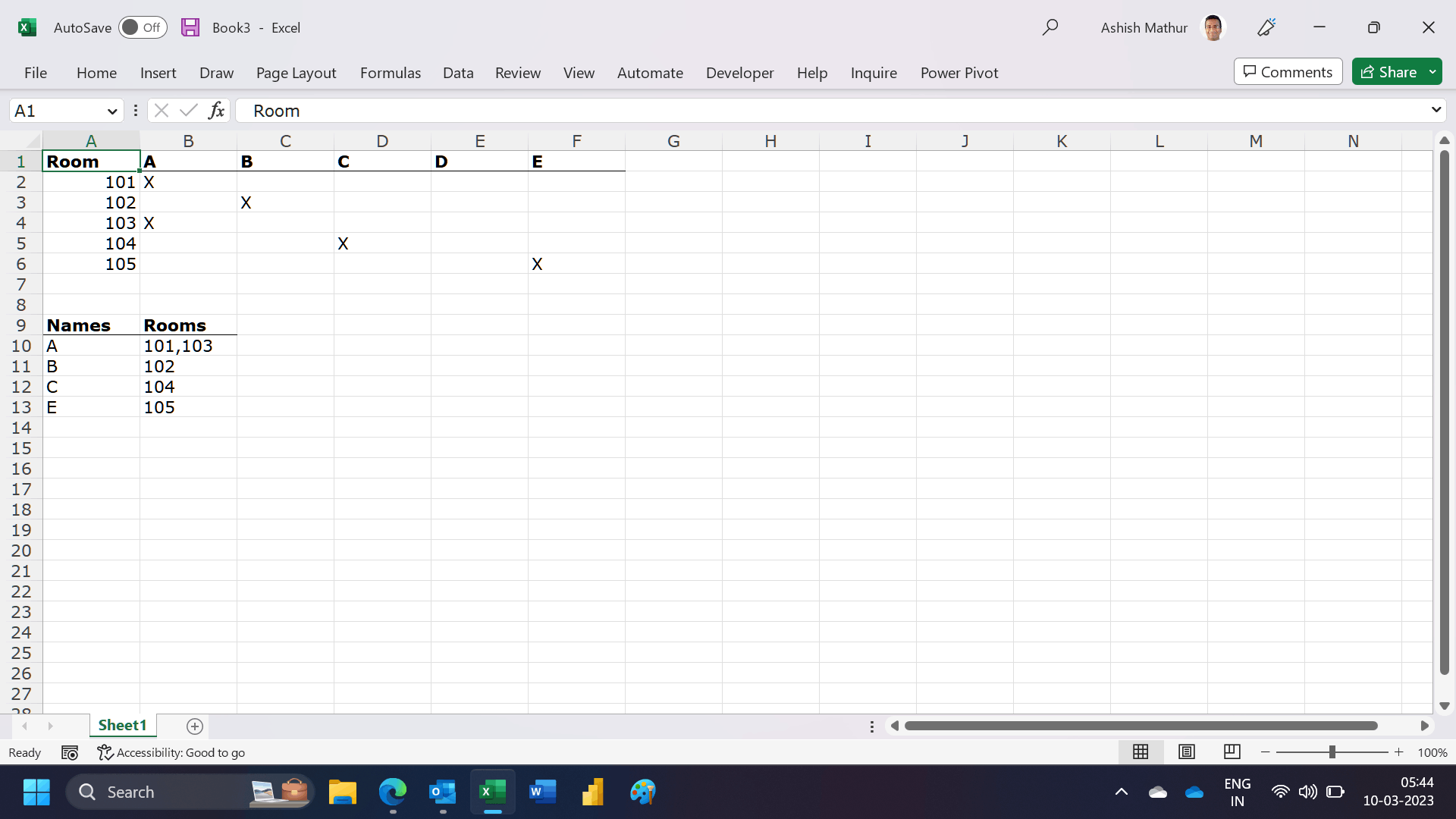Click the Save icon in title bar

tap(190, 27)
